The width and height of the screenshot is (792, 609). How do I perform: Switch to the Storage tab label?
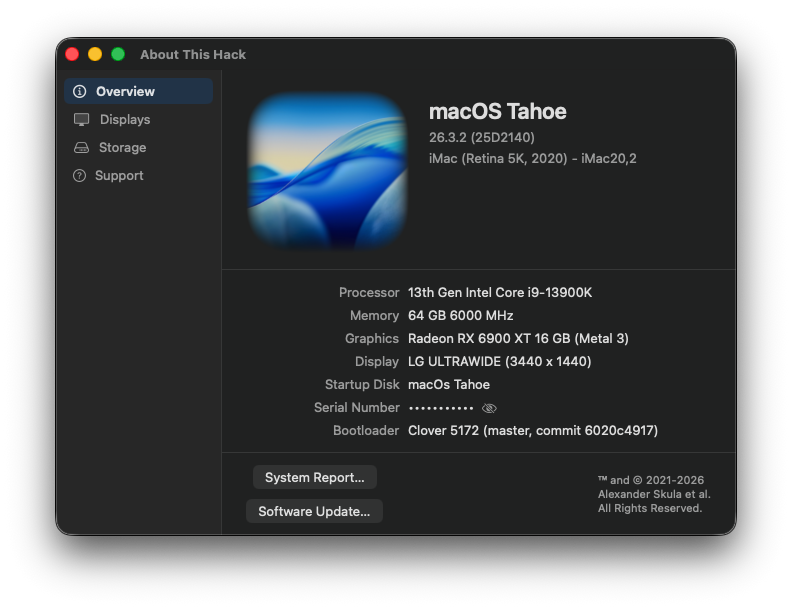pos(122,147)
